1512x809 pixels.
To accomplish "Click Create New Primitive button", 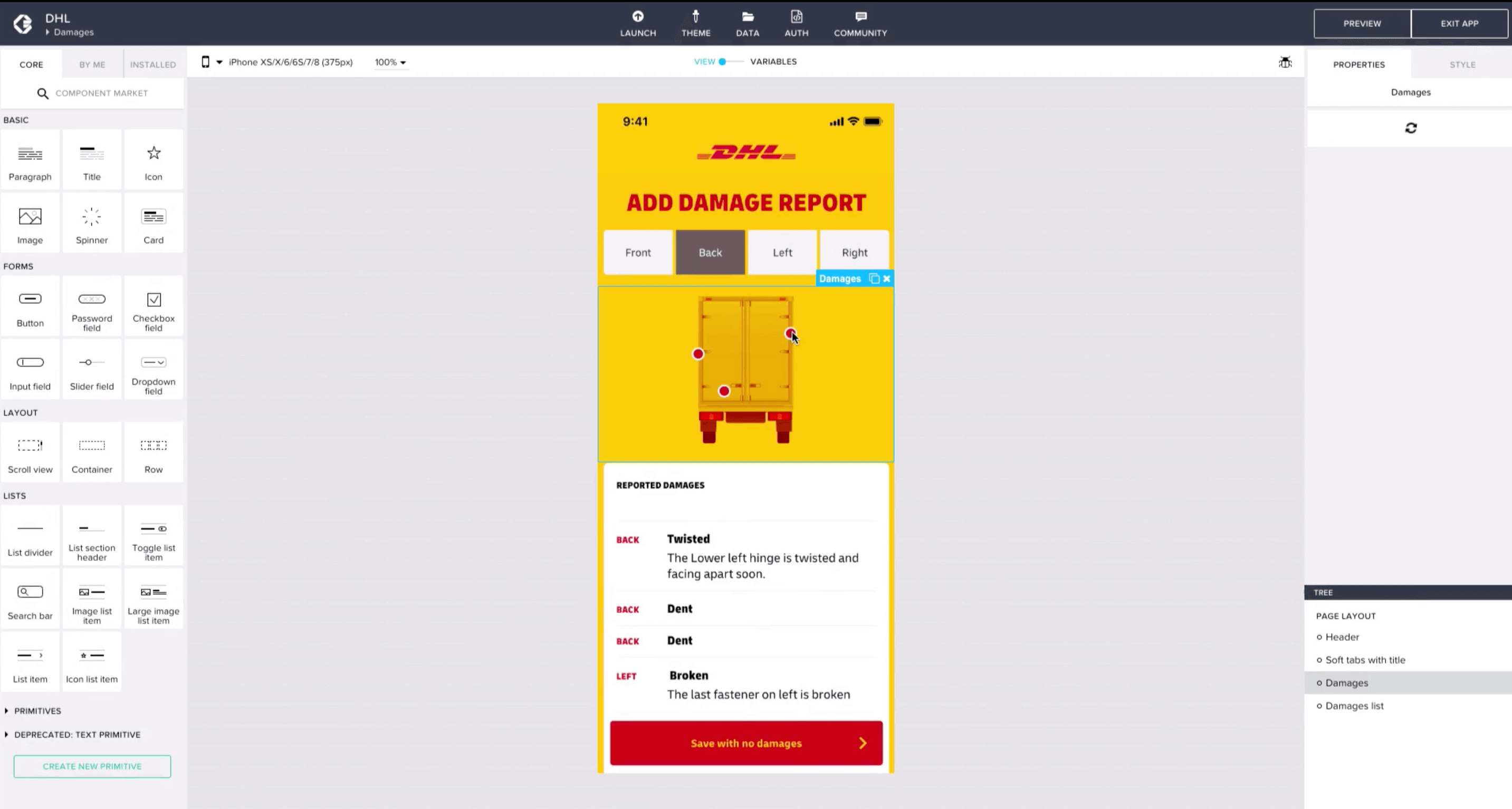I will pos(92,766).
